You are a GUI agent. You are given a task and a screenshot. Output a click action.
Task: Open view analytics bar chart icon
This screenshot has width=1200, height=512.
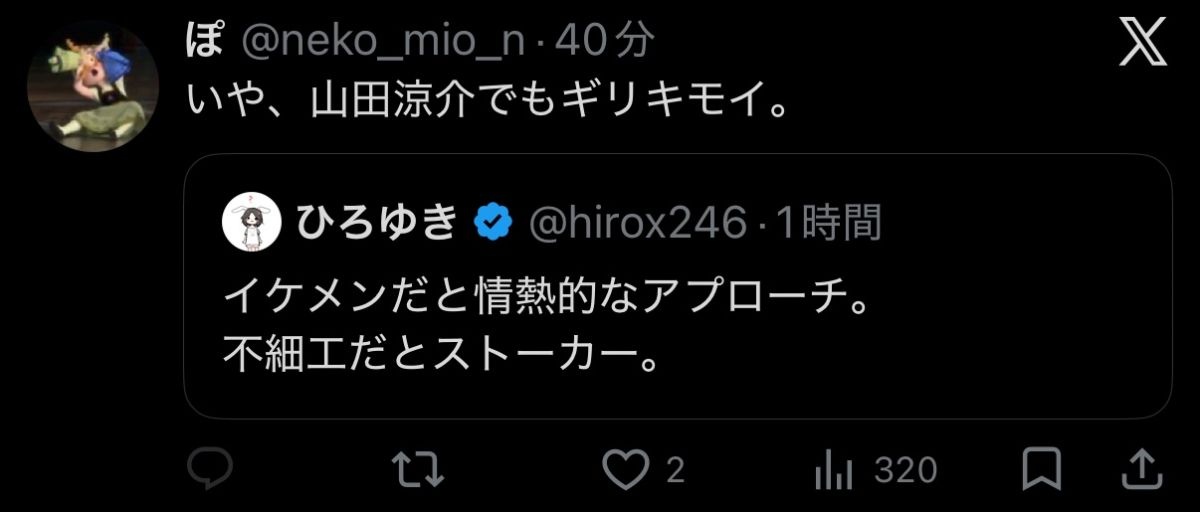(x=834, y=469)
